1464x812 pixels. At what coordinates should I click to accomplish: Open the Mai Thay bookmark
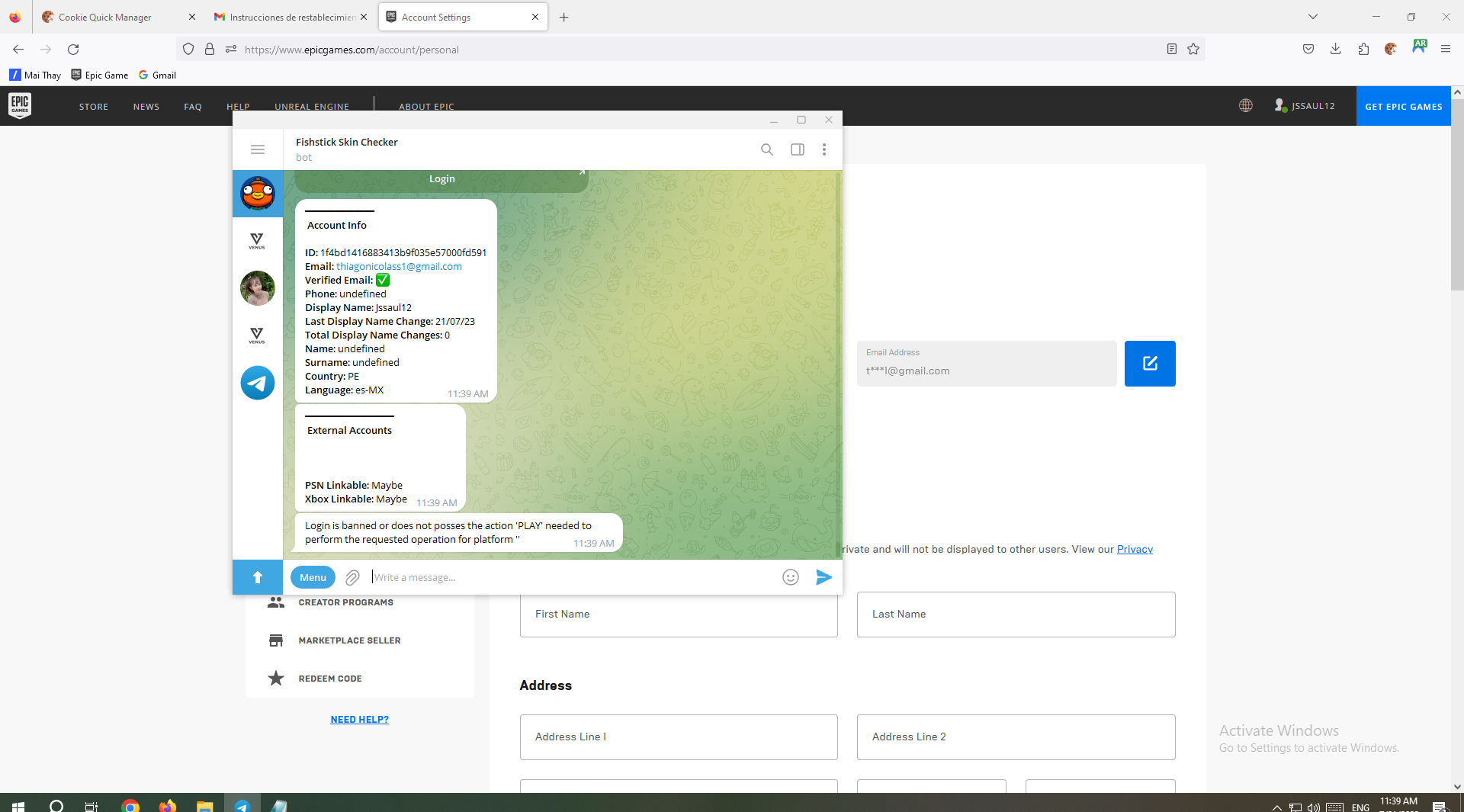point(35,75)
